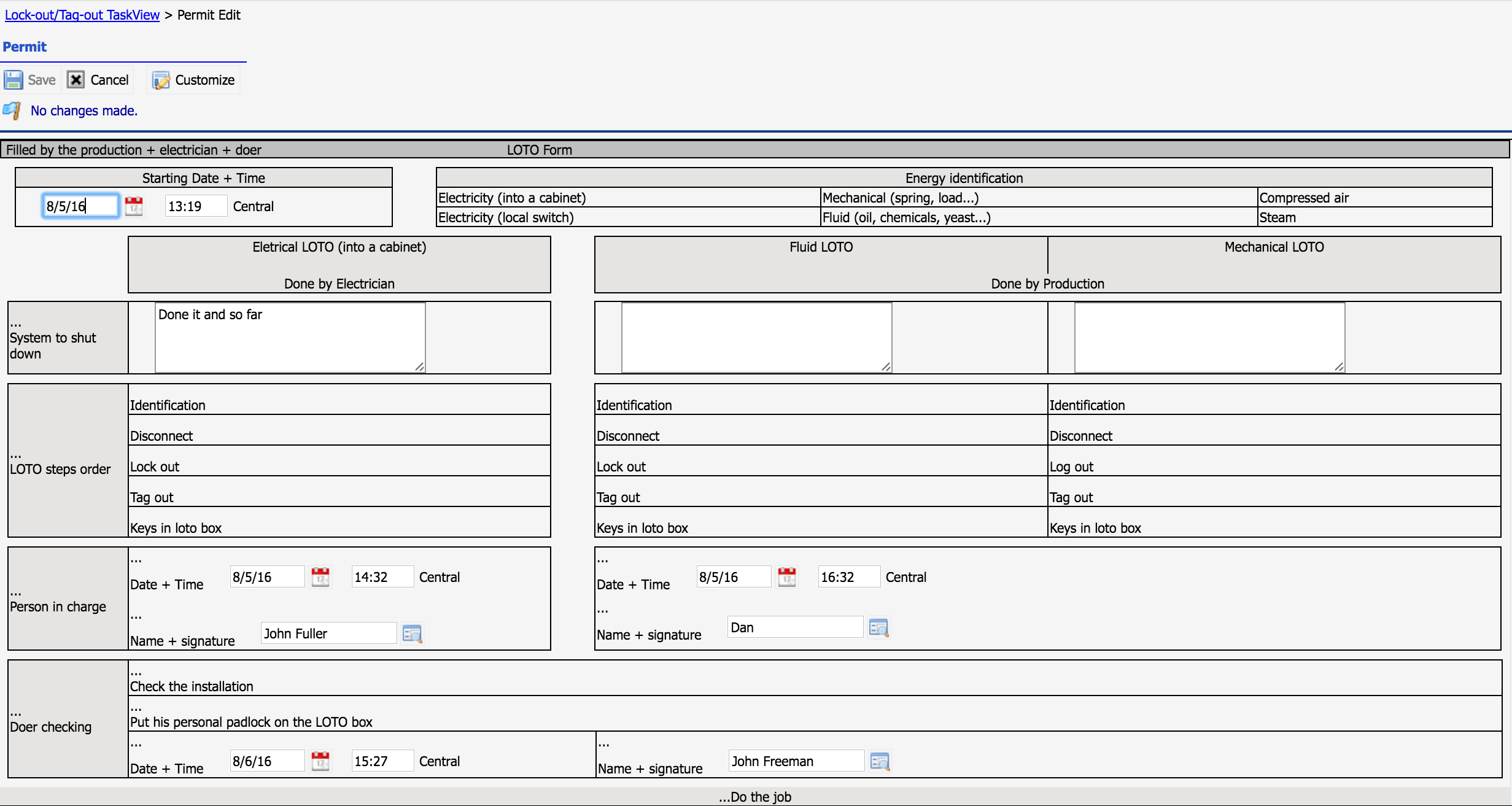Select the Permit tab heading
Viewport: 1512px width, 806px height.
[25, 47]
